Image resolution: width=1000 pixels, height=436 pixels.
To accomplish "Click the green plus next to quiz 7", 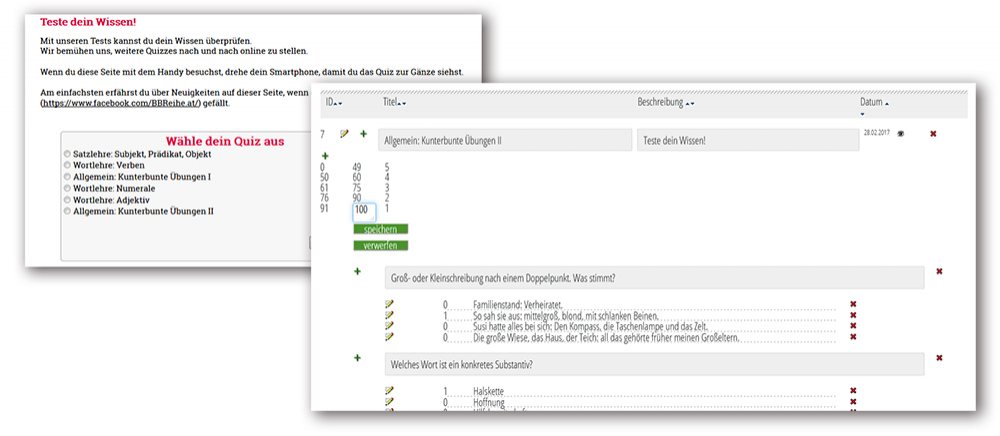I will coord(363,134).
